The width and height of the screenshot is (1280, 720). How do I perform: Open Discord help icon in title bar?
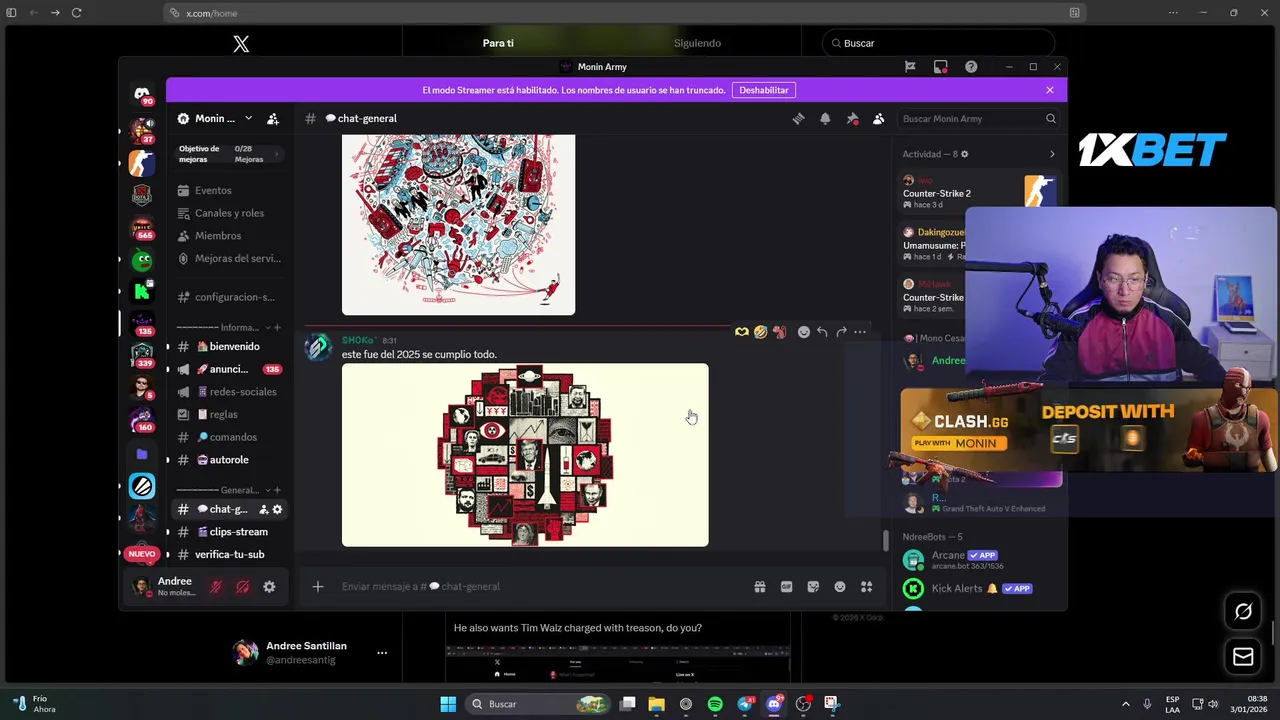click(x=971, y=67)
